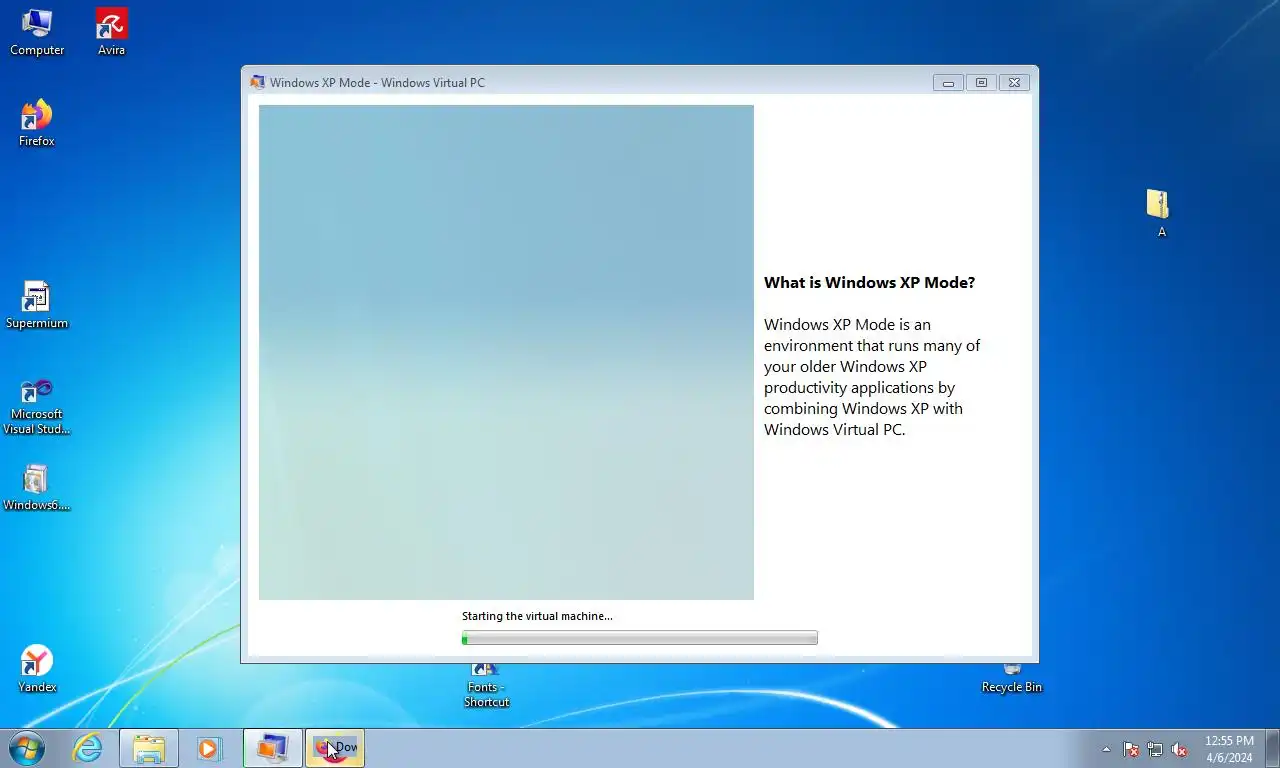Click the muted volume tray icon
This screenshot has height=768, width=1280.
click(1179, 749)
